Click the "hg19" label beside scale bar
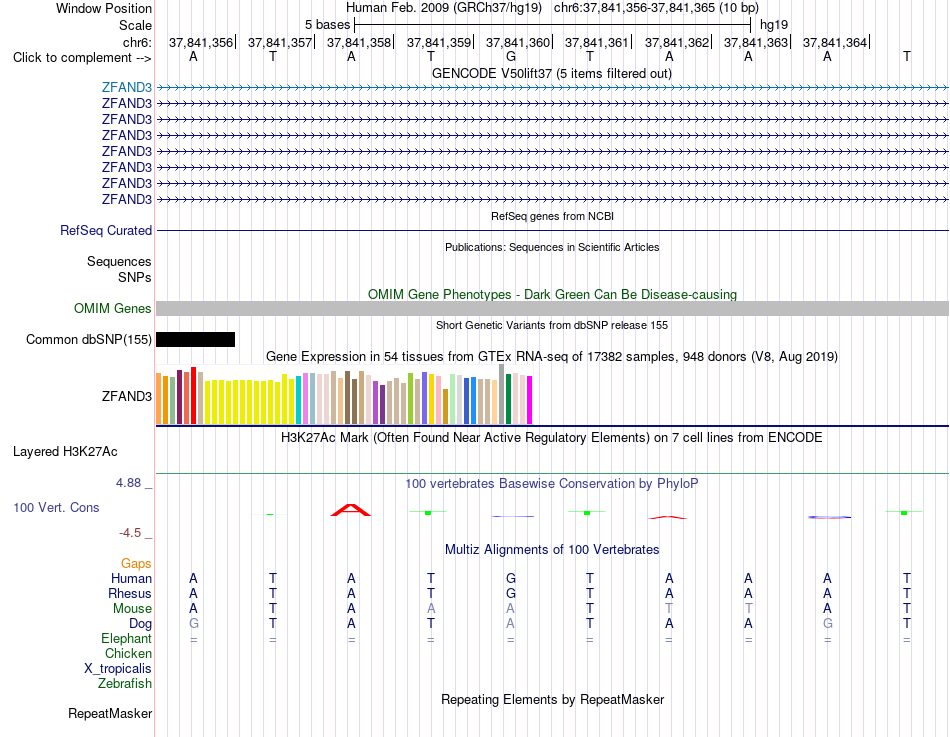The image size is (950, 737). coord(774,25)
